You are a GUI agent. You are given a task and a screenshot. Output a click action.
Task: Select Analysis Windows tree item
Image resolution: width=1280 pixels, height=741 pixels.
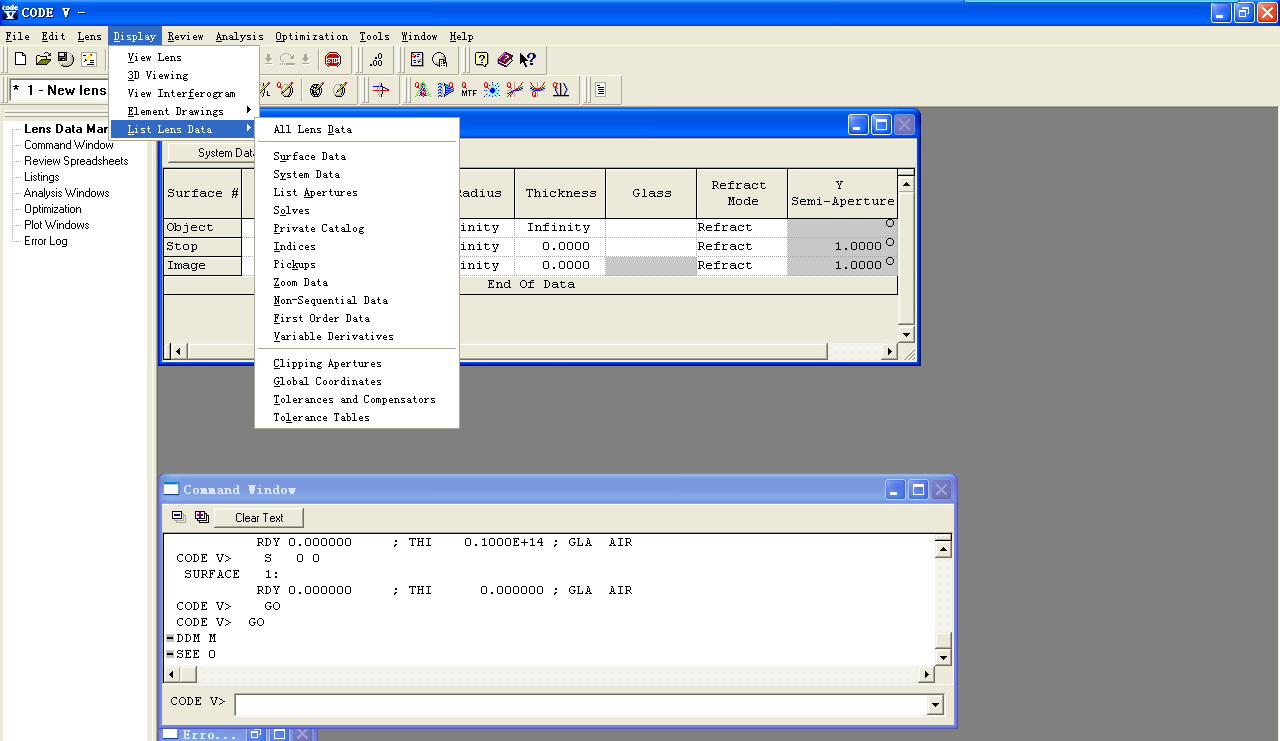click(67, 193)
